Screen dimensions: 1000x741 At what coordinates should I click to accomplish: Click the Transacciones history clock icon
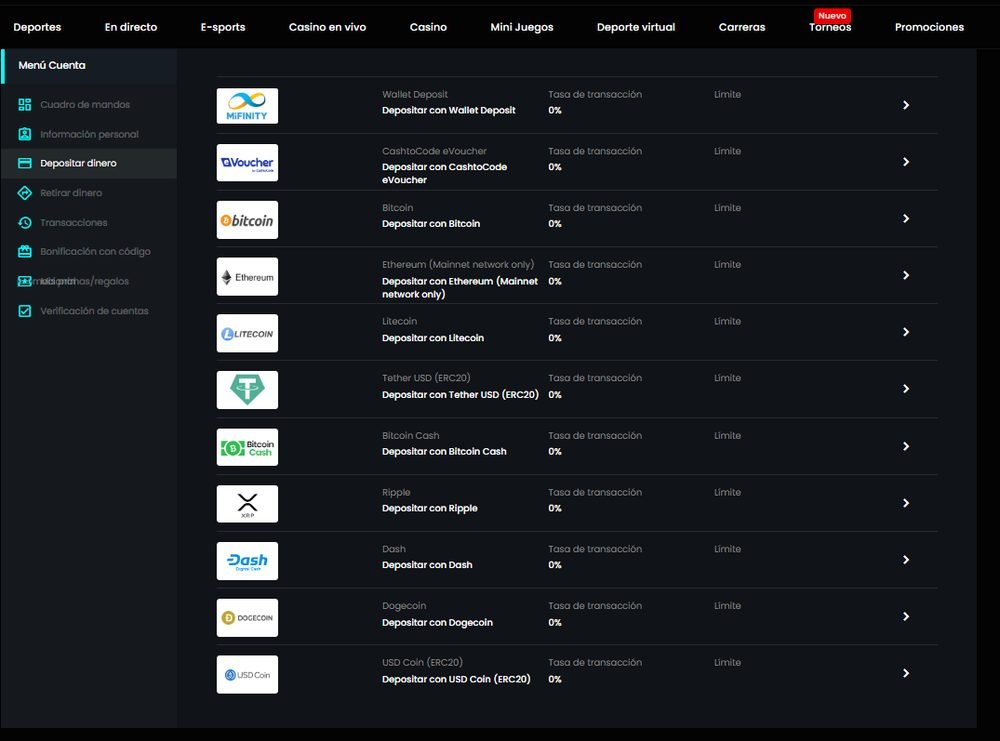pos(25,223)
